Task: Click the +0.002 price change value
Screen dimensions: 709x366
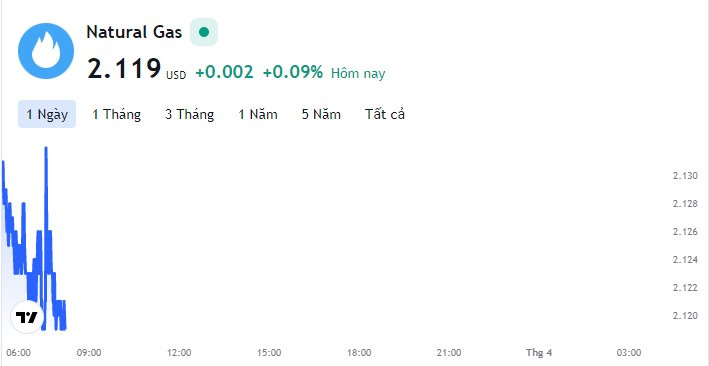Action: [x=224, y=72]
